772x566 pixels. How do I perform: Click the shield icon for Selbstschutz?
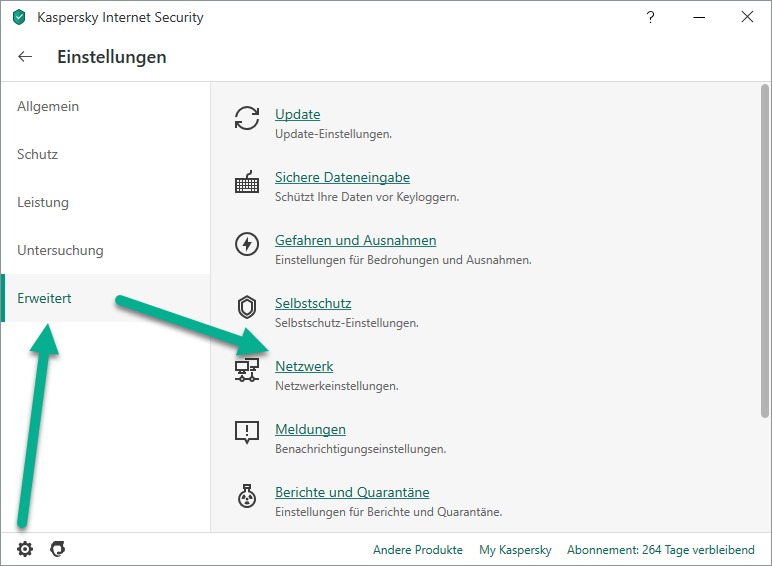(246, 307)
